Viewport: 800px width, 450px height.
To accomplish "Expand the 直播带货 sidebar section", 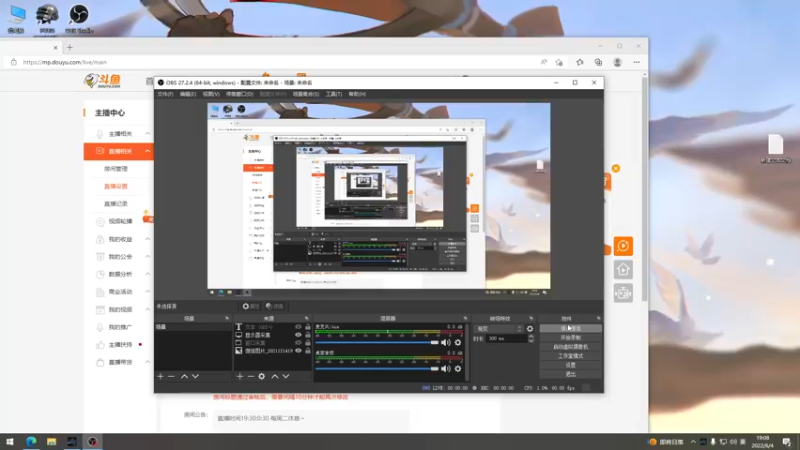I will pos(147,362).
